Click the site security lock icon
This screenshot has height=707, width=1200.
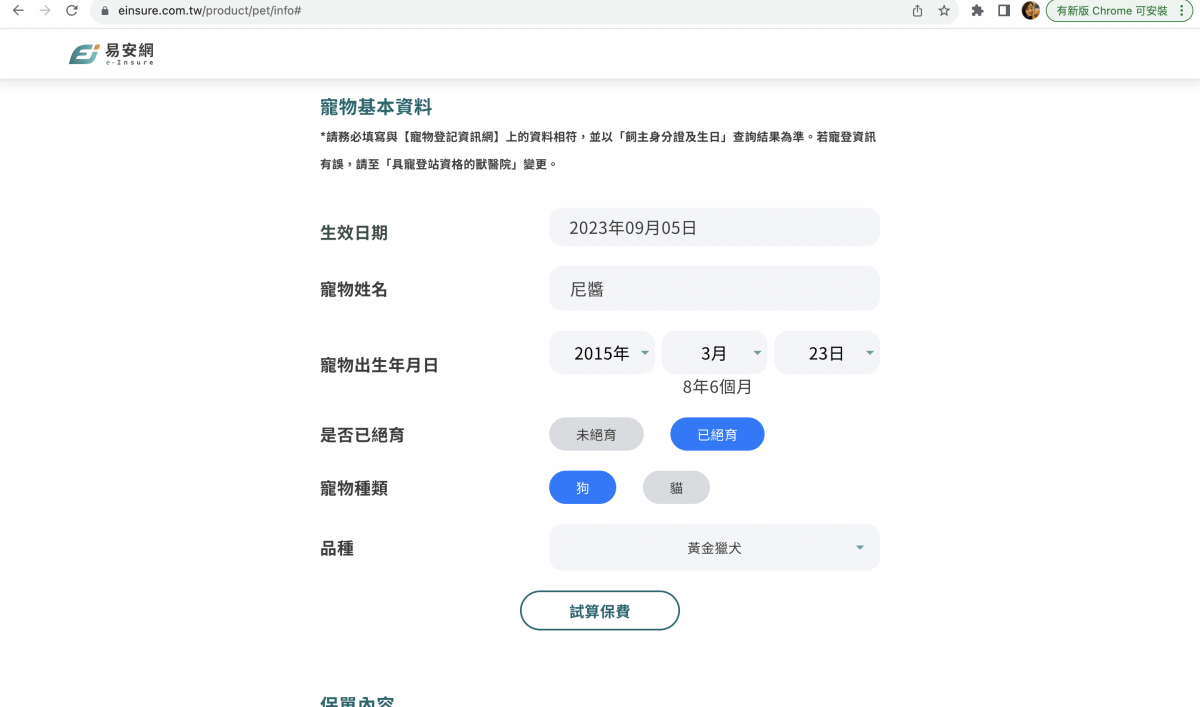(x=104, y=11)
